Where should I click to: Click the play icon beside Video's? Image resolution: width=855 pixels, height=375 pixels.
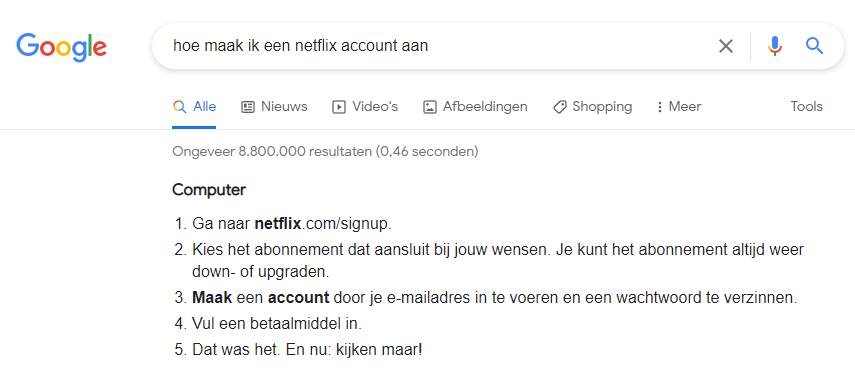339,107
